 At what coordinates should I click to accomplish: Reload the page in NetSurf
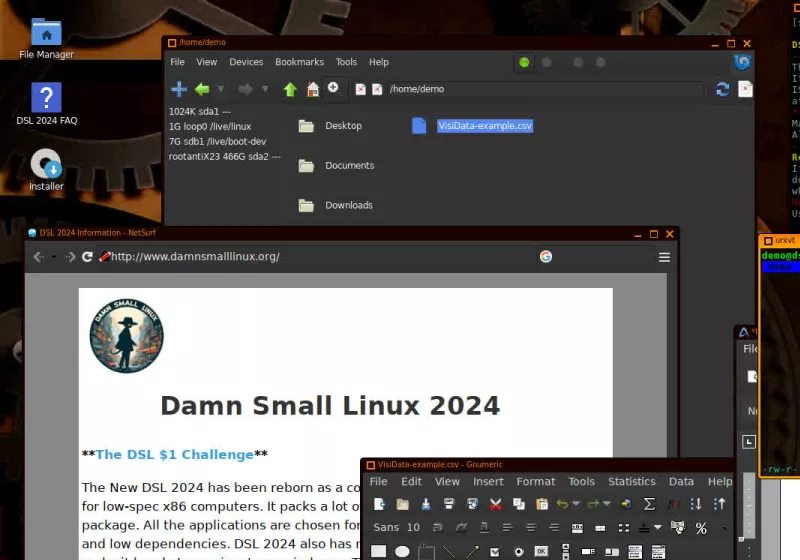tap(87, 257)
